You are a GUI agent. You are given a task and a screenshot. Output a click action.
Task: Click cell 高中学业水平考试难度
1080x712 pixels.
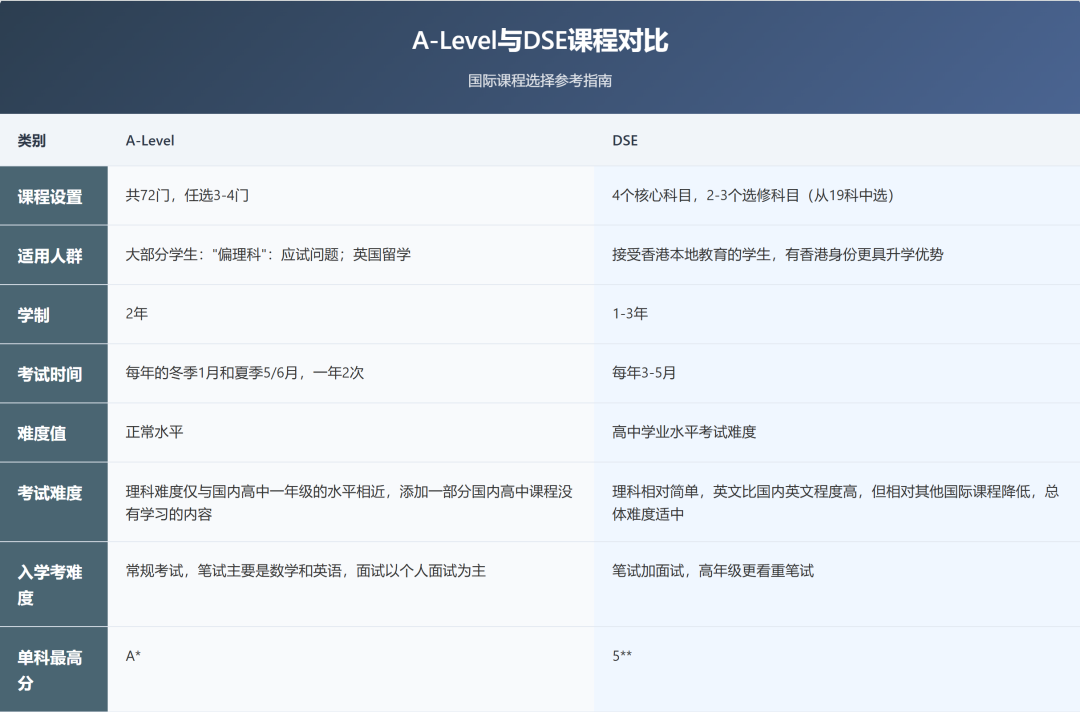837,432
